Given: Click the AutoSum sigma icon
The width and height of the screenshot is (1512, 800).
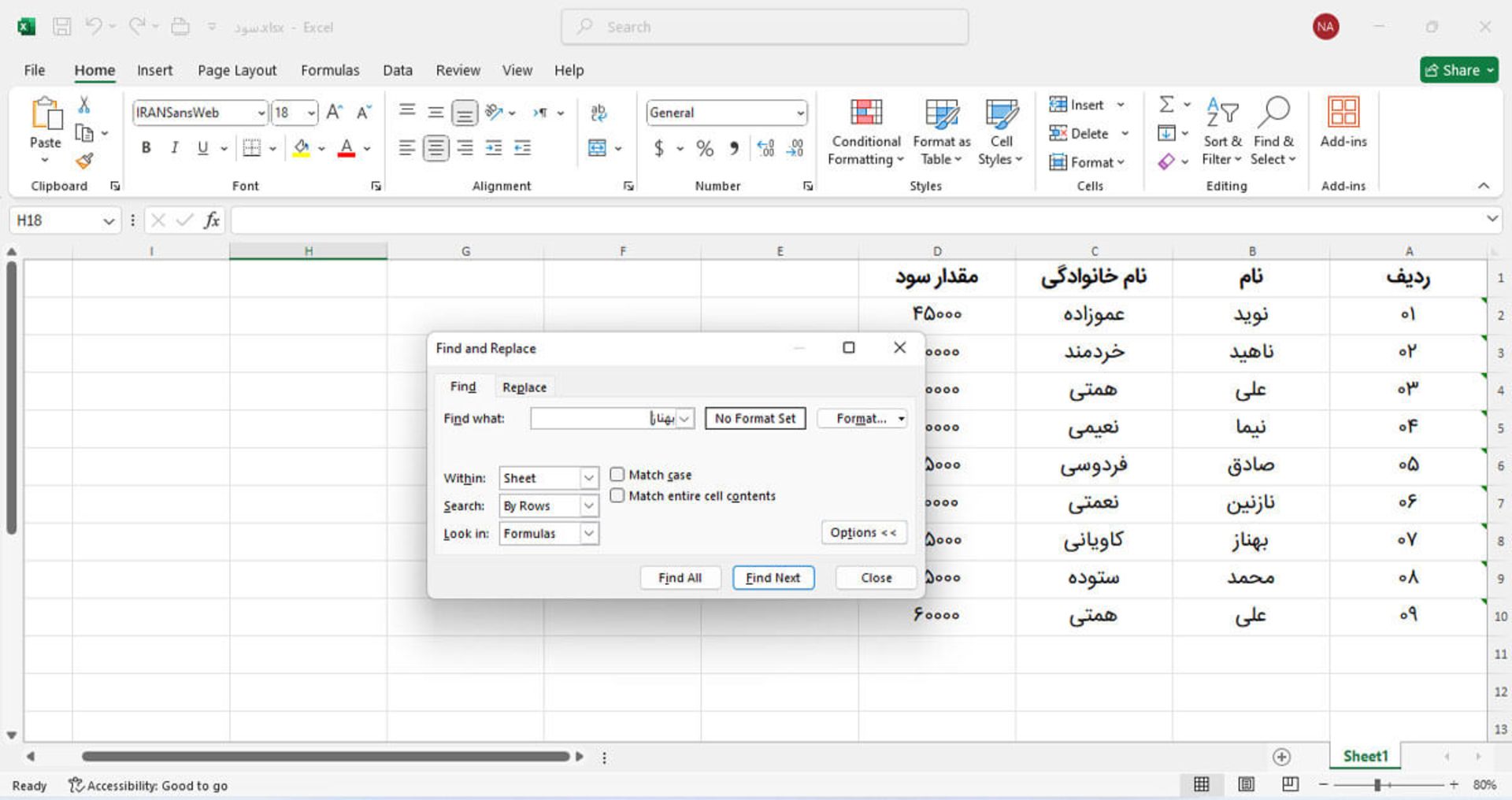Looking at the screenshot, I should point(1167,104).
